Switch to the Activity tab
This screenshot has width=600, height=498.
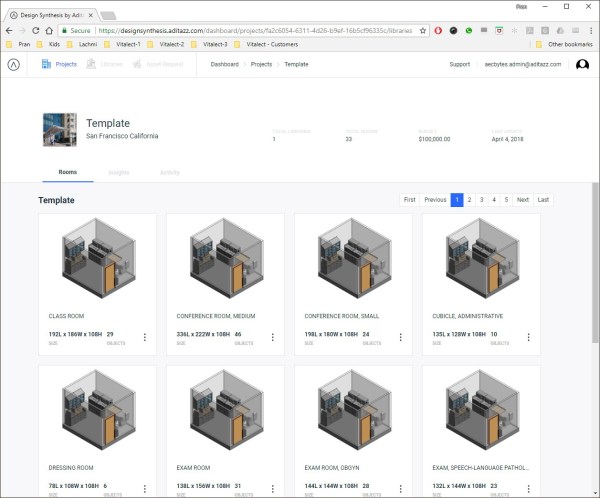click(170, 172)
